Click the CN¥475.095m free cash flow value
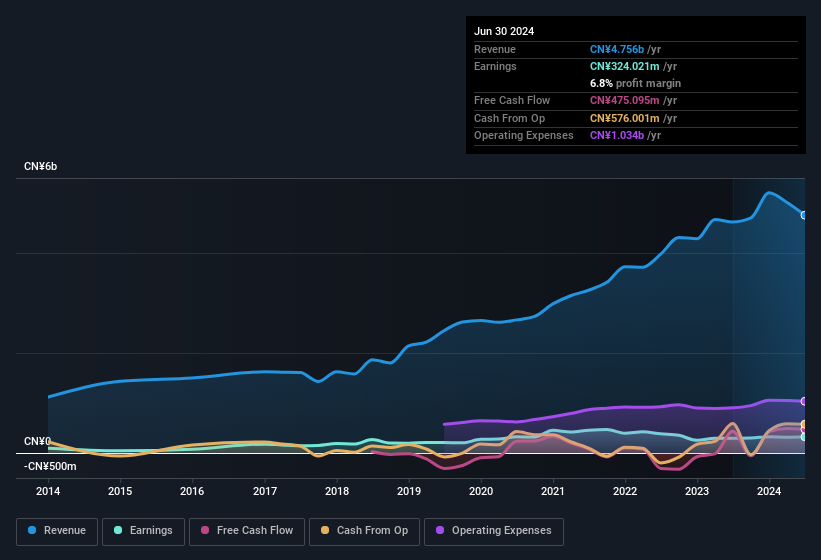This screenshot has width=821, height=560. point(625,100)
